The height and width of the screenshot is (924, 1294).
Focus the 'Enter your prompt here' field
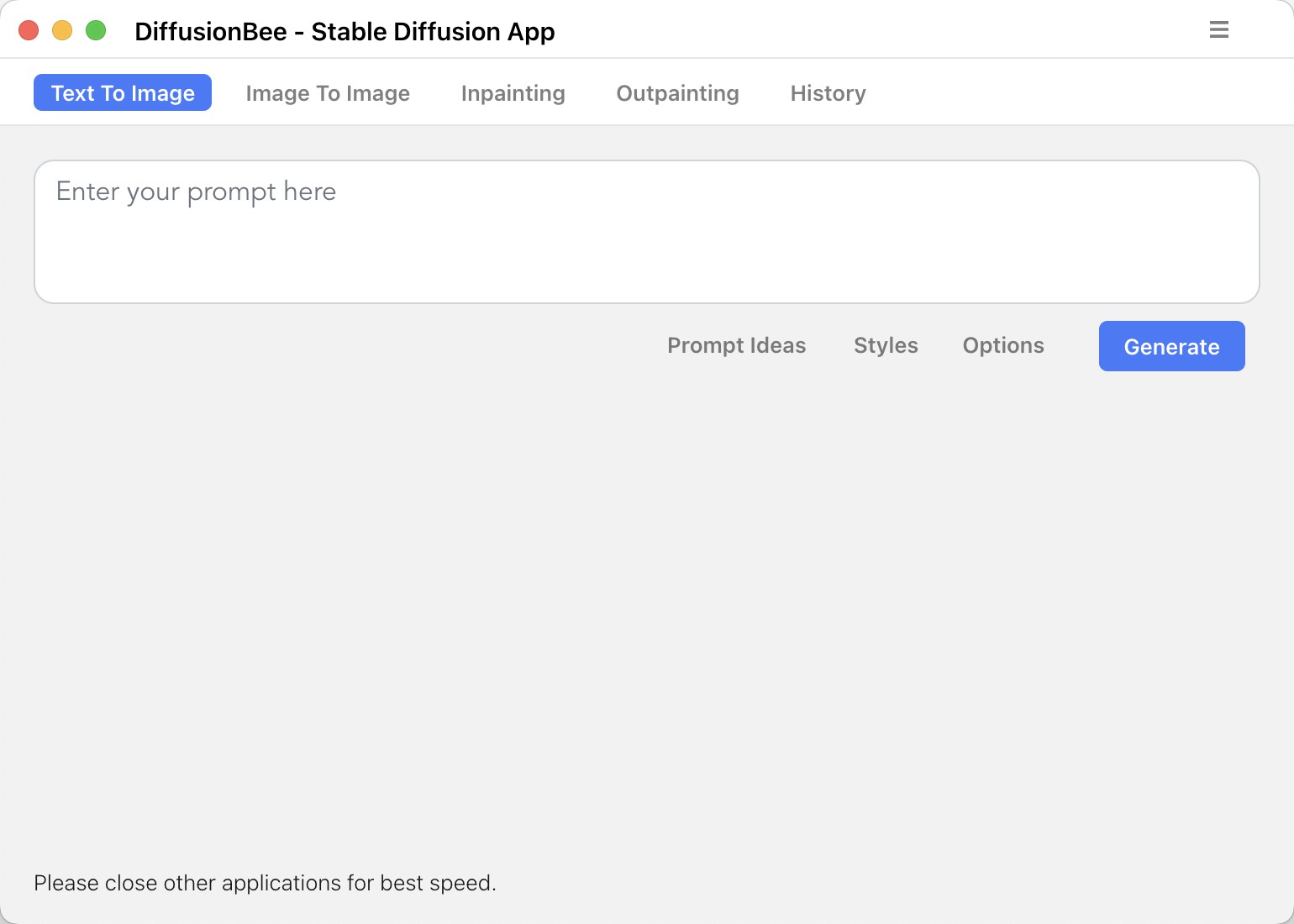[645, 232]
